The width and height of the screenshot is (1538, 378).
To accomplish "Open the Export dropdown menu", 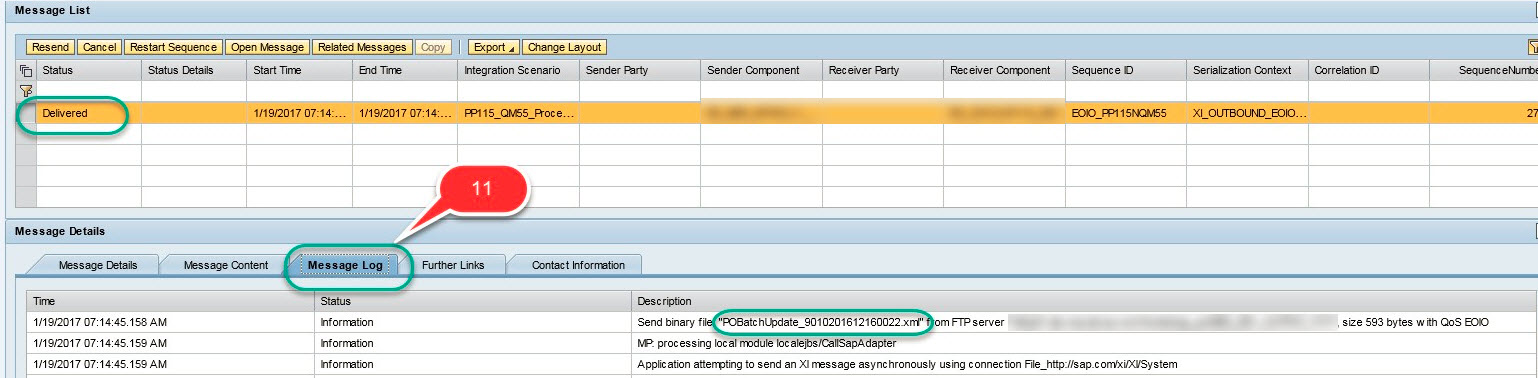I will pyautogui.click(x=495, y=47).
